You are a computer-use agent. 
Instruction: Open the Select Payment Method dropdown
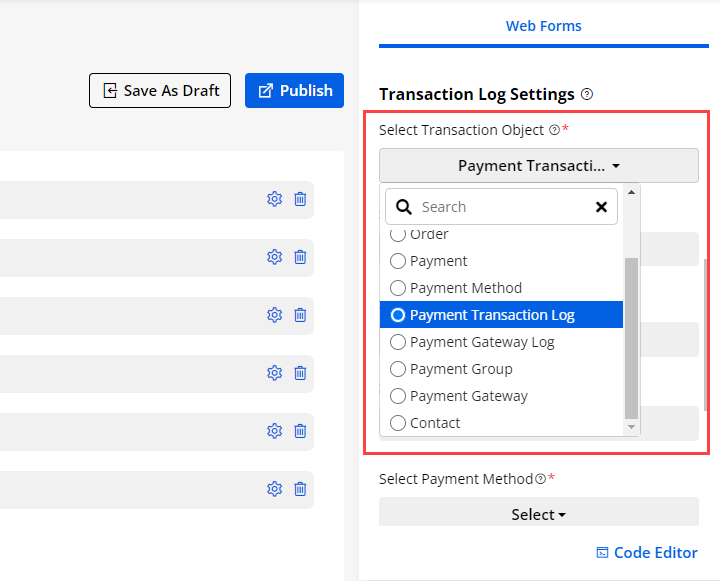click(538, 514)
